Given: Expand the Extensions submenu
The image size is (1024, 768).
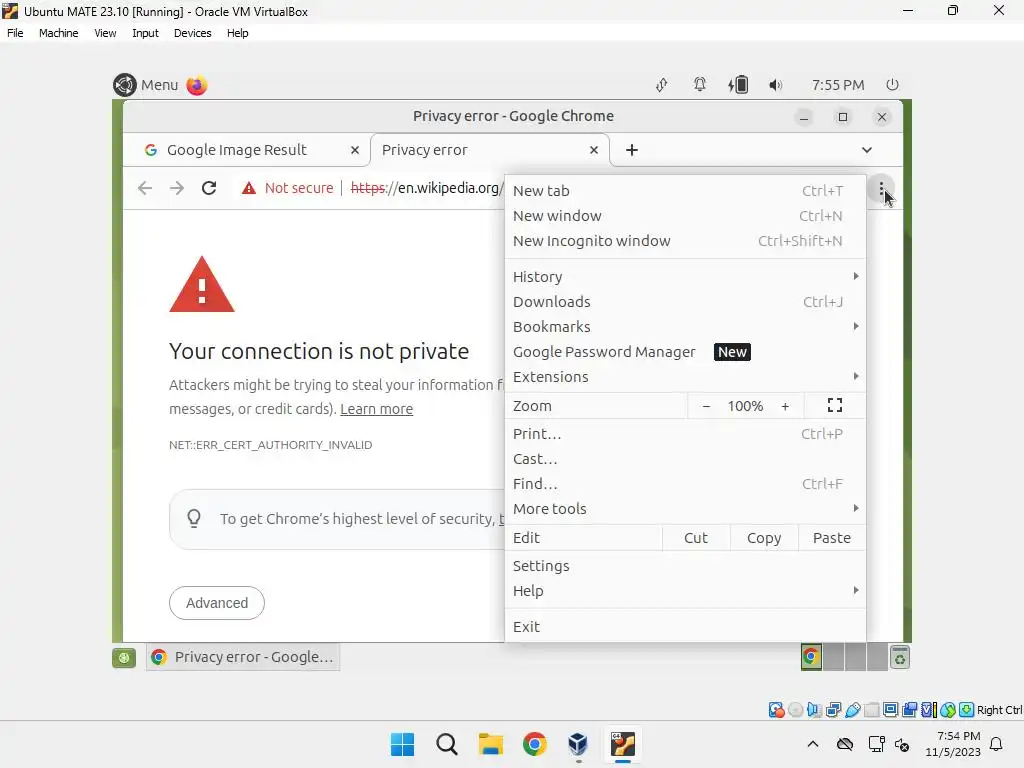Looking at the screenshot, I should (685, 377).
